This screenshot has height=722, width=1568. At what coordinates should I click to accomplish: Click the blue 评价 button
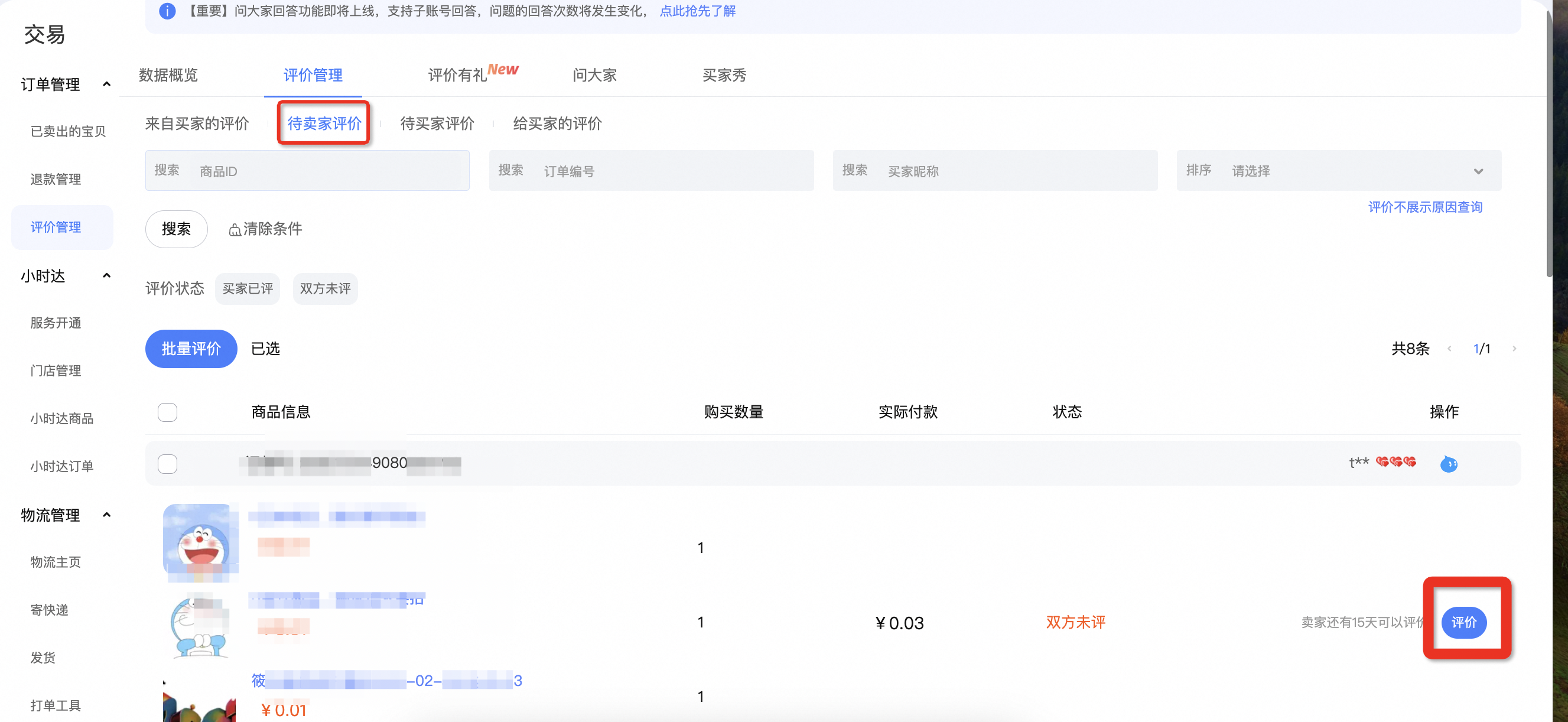(x=1464, y=622)
